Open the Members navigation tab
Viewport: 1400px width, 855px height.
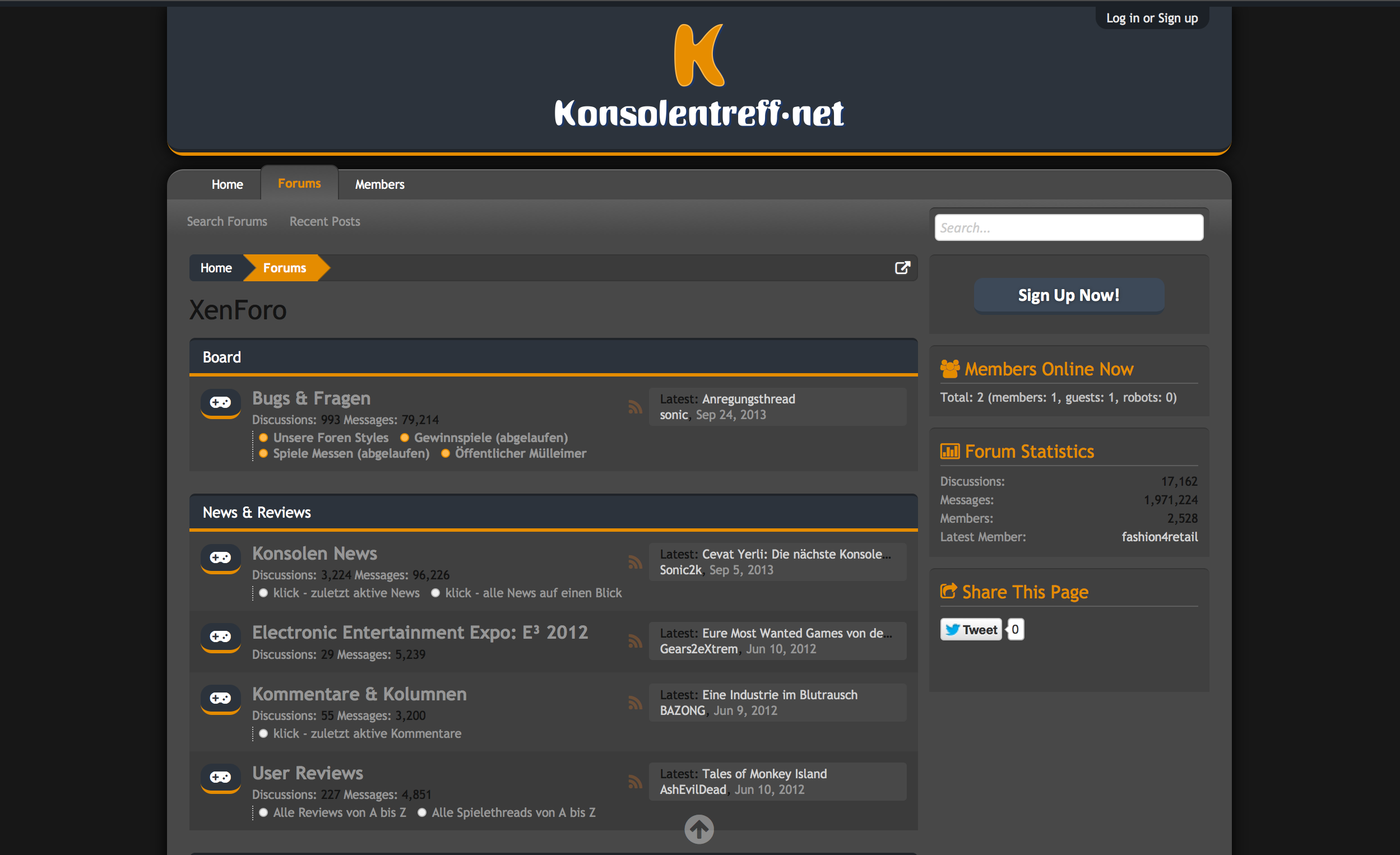coord(379,184)
